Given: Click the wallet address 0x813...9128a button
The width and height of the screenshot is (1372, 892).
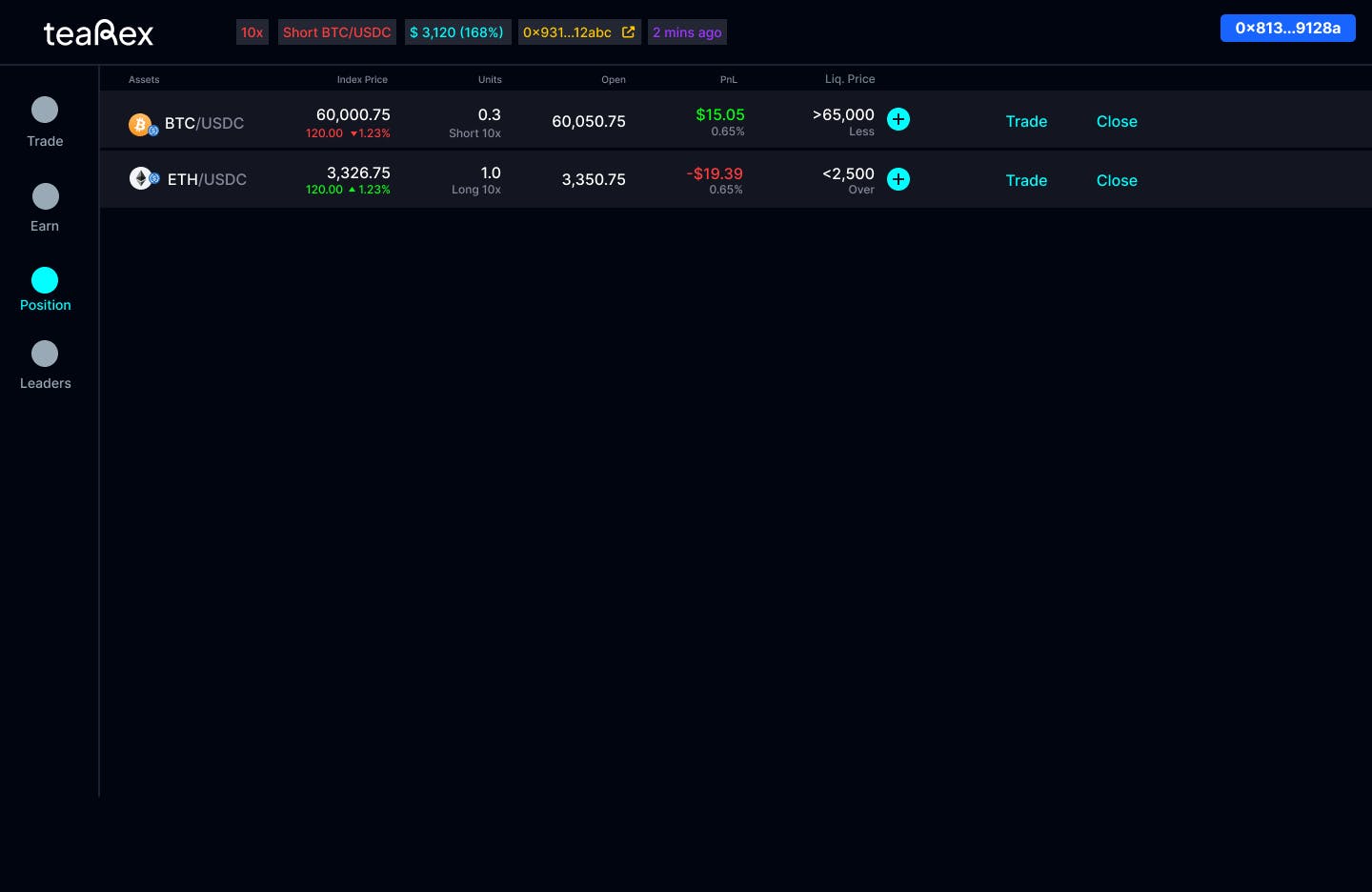Looking at the screenshot, I should [x=1288, y=28].
